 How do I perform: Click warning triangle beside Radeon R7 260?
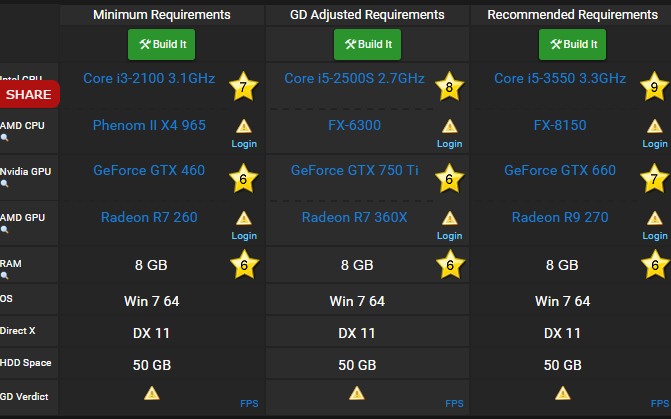tap(244, 218)
